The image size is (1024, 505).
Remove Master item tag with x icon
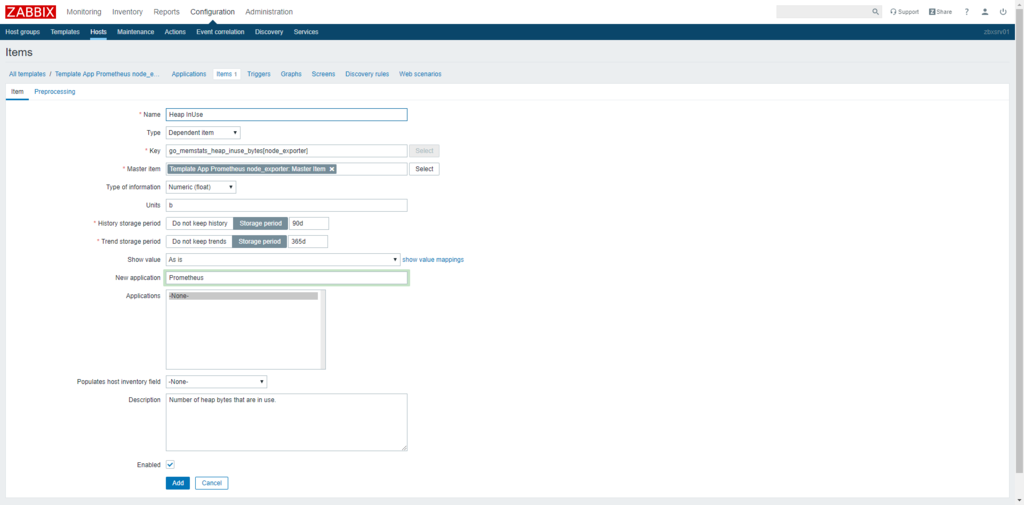[332, 169]
